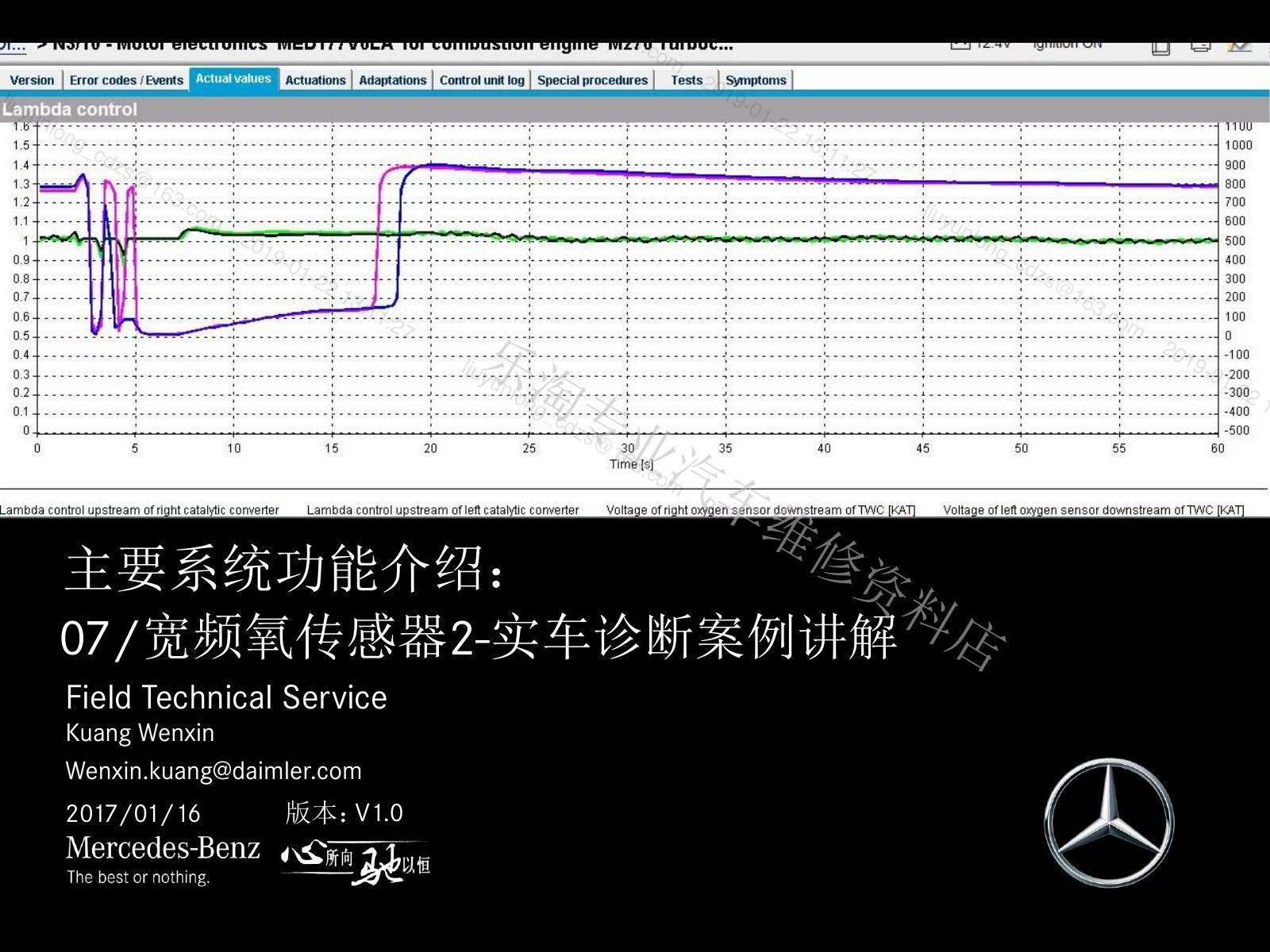
Task: Open the Tests tab
Action: coord(687,80)
